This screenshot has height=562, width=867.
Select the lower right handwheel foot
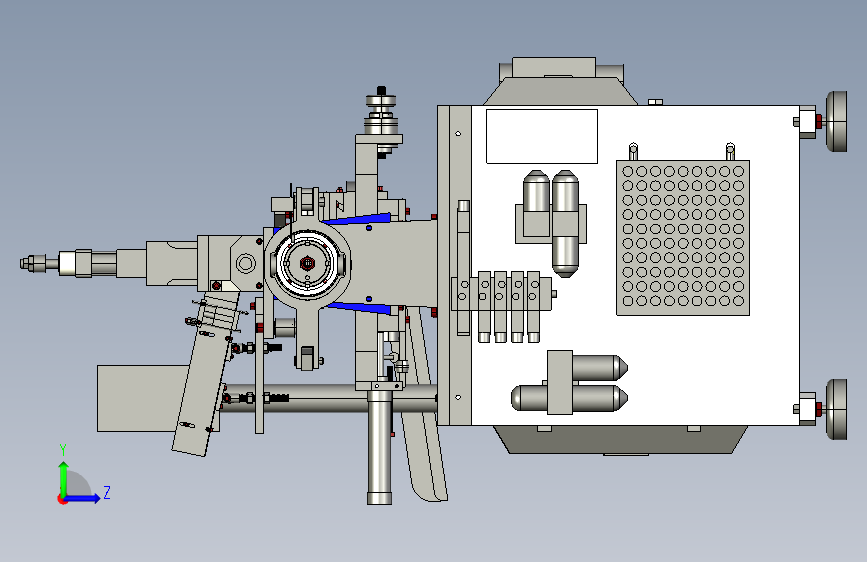[837, 409]
